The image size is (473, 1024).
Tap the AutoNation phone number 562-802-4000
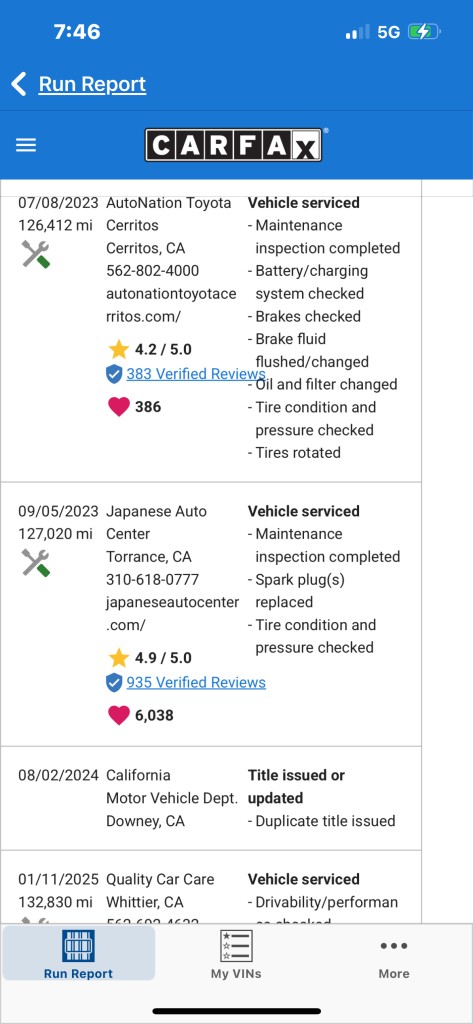point(153,270)
